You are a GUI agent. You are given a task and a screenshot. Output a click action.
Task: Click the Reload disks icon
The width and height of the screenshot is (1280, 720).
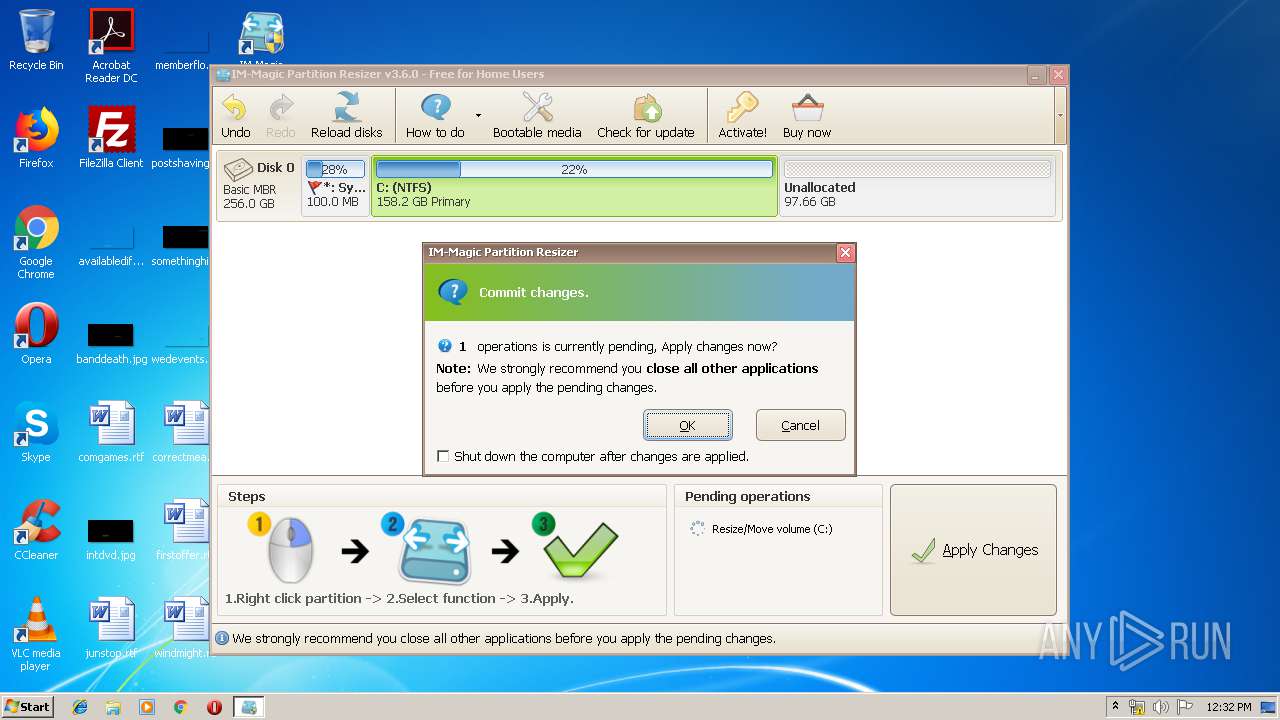pyautogui.click(x=346, y=109)
